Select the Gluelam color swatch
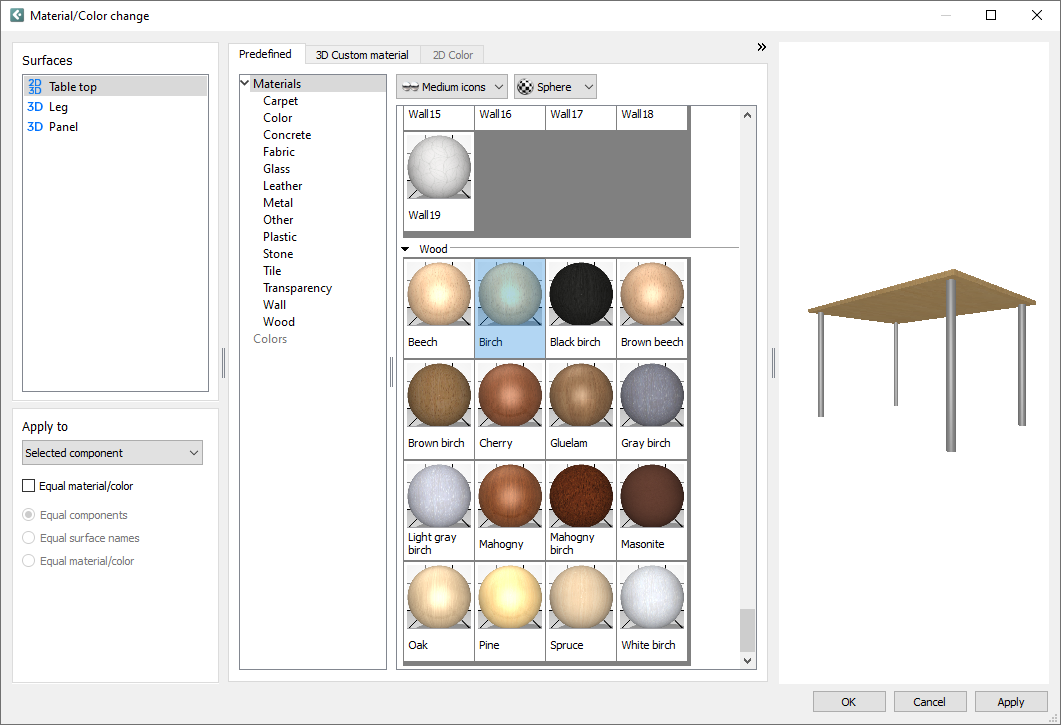Viewport: 1061px width, 725px height. pyautogui.click(x=580, y=395)
